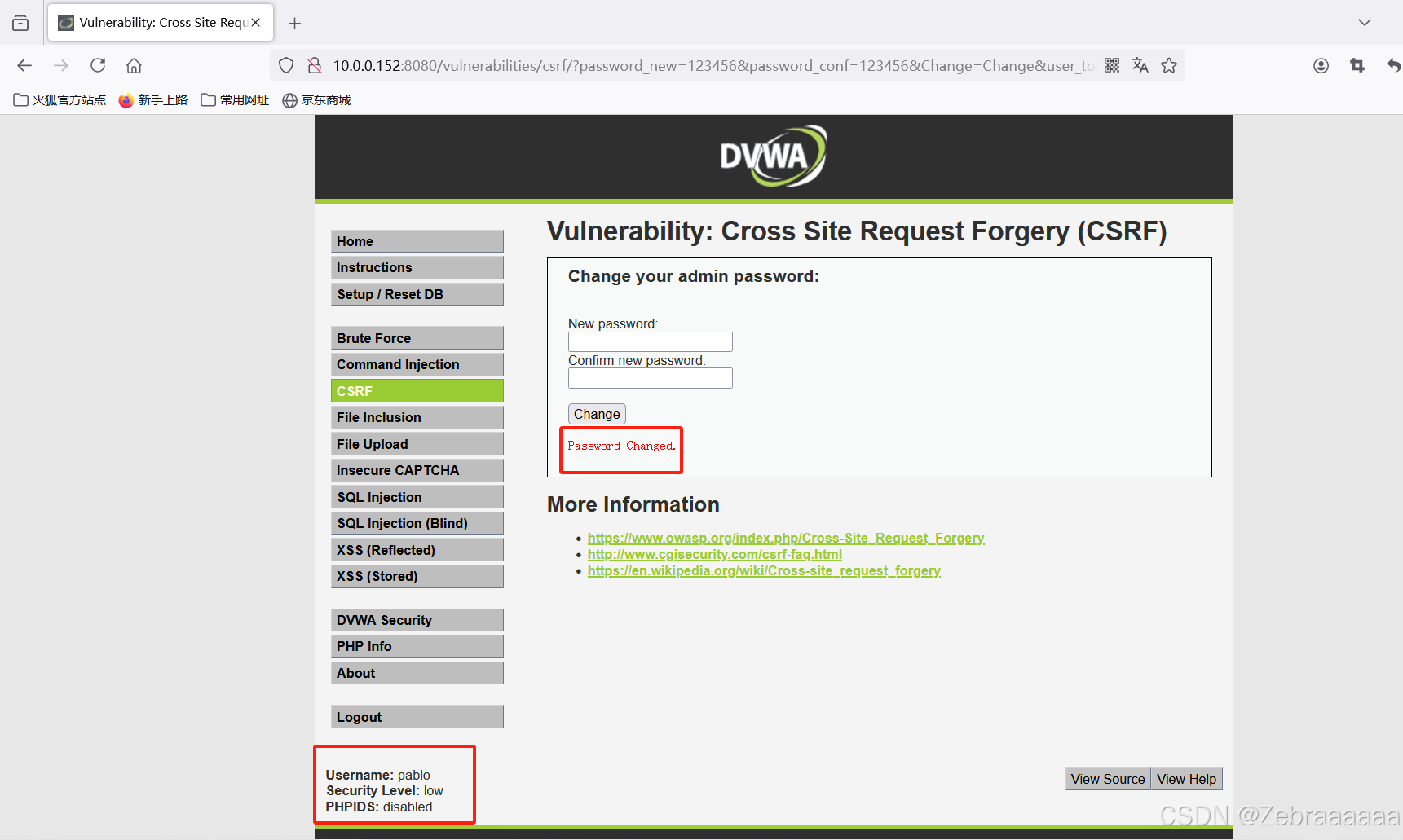The image size is (1403, 840).
Task: Select the Vulnerability CSRF browser tab
Action: [x=161, y=23]
